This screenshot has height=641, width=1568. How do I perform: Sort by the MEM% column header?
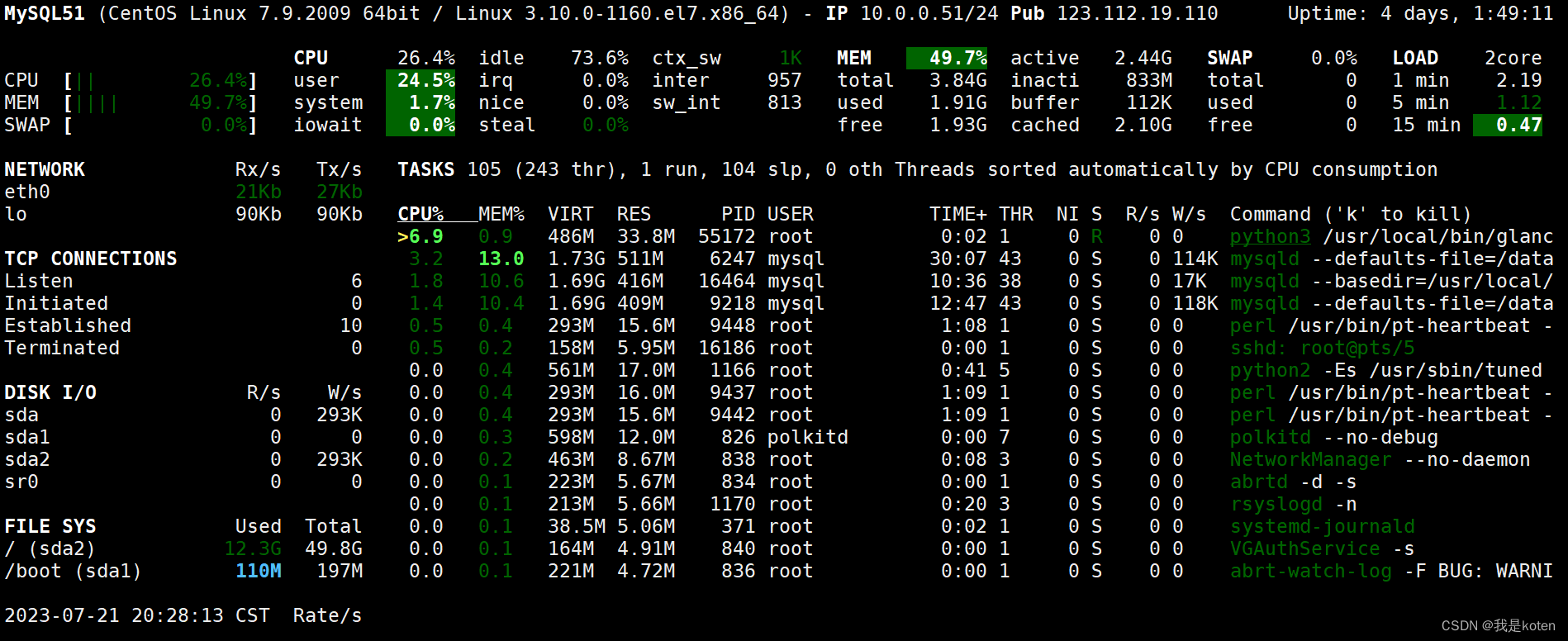coord(501,214)
